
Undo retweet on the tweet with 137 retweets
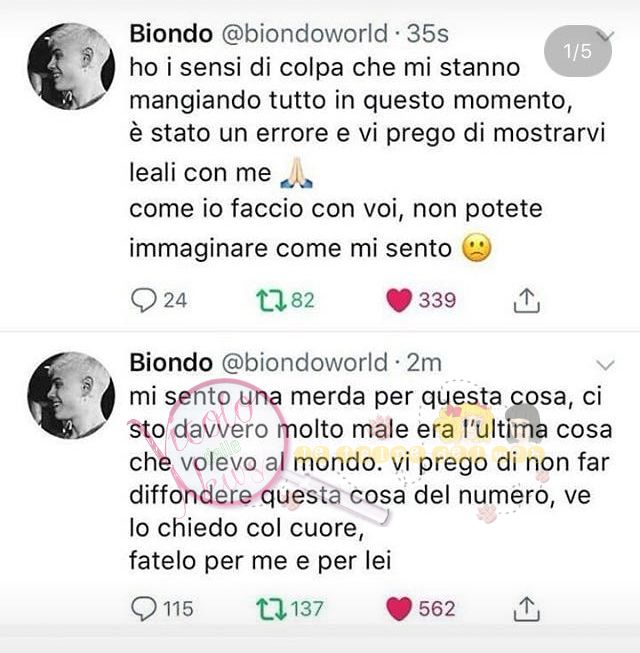[271, 609]
